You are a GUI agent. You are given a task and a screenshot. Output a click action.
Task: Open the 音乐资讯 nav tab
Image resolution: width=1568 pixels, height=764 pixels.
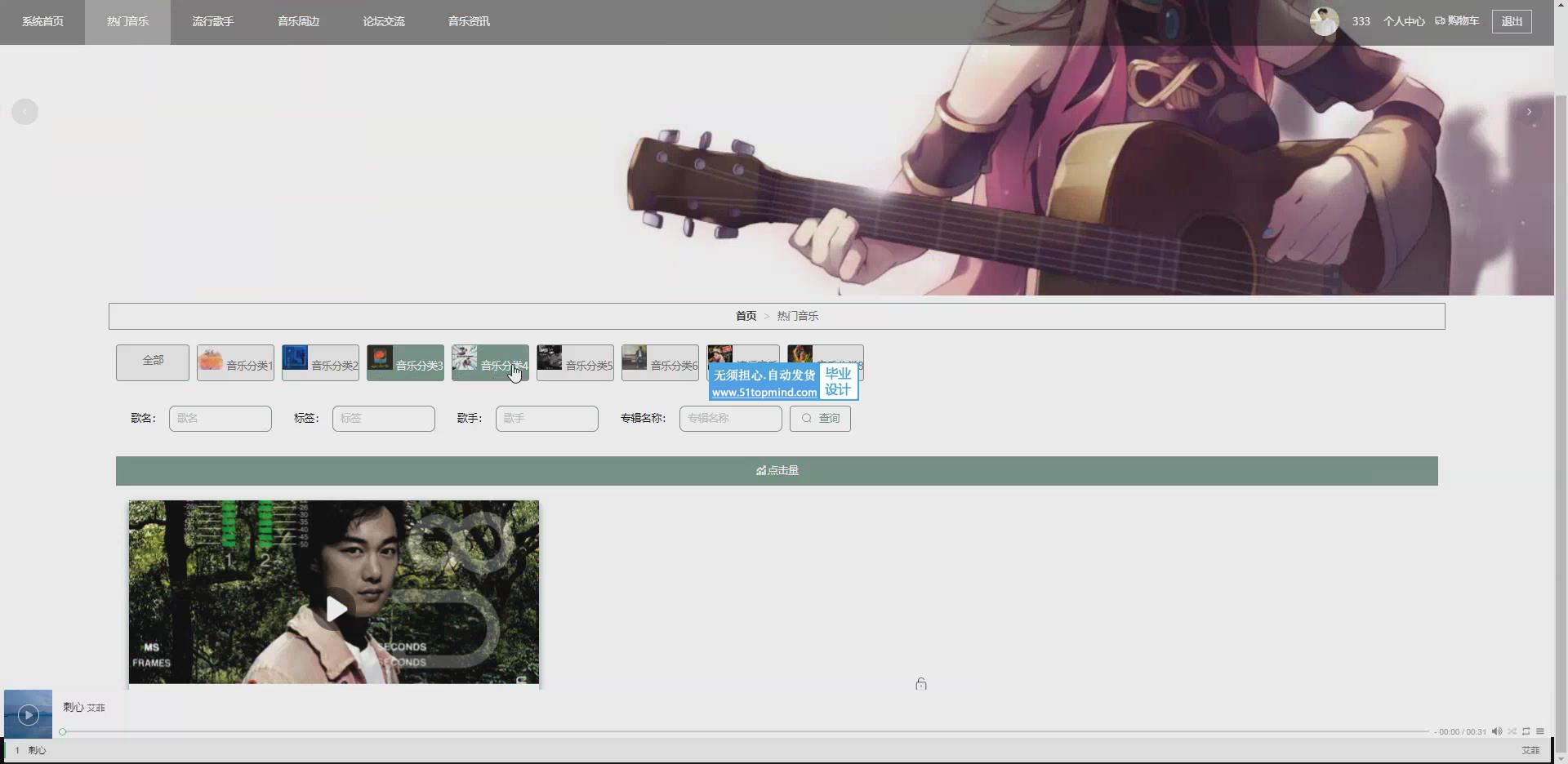coord(469,22)
